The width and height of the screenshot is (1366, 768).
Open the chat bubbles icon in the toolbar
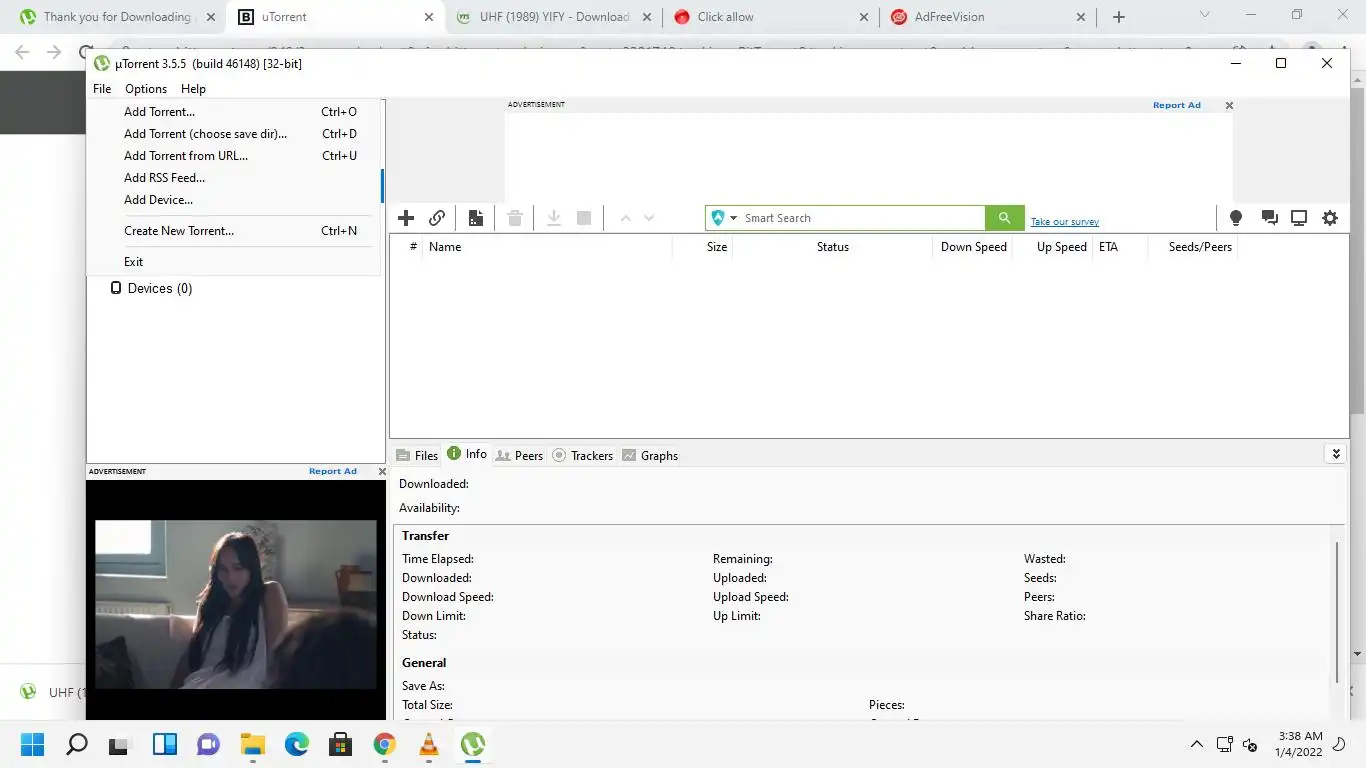(1269, 218)
